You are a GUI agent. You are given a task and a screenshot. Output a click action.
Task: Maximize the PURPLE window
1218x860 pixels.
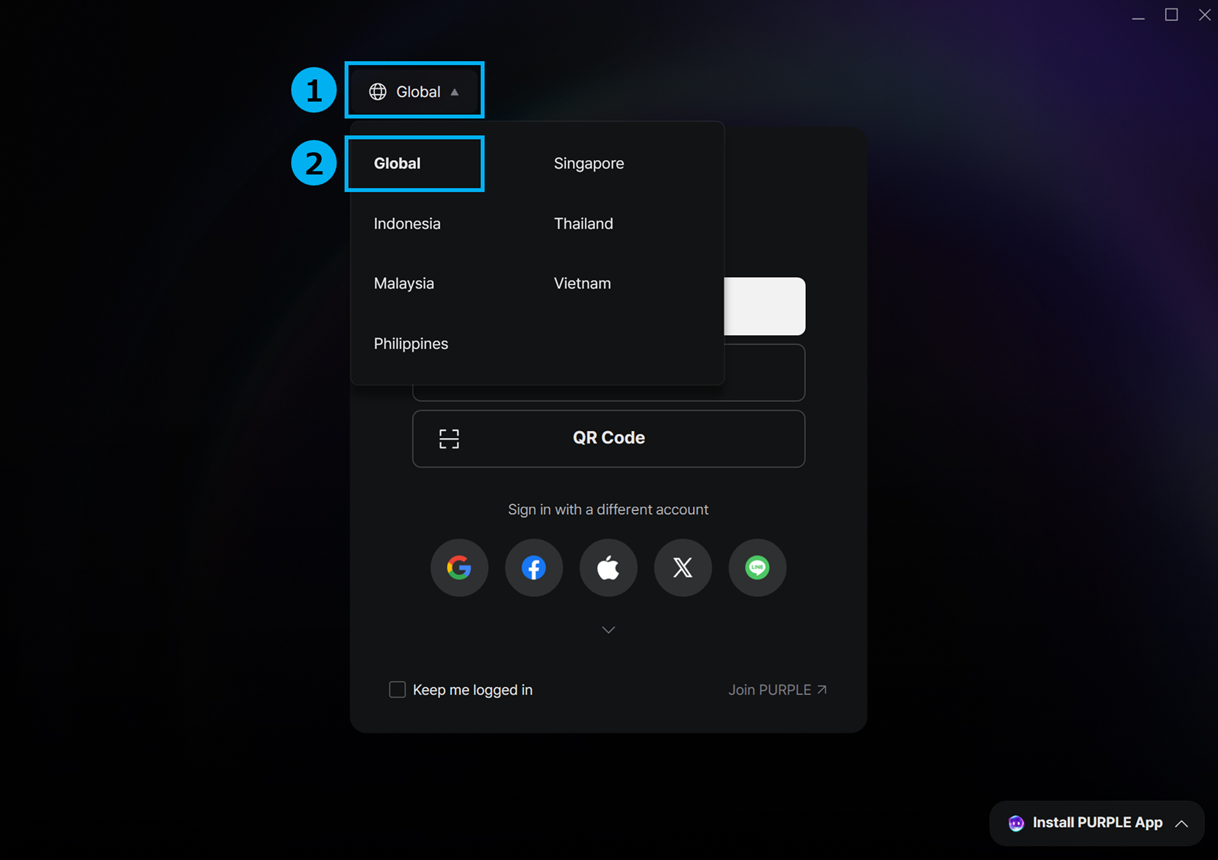[x=1171, y=15]
